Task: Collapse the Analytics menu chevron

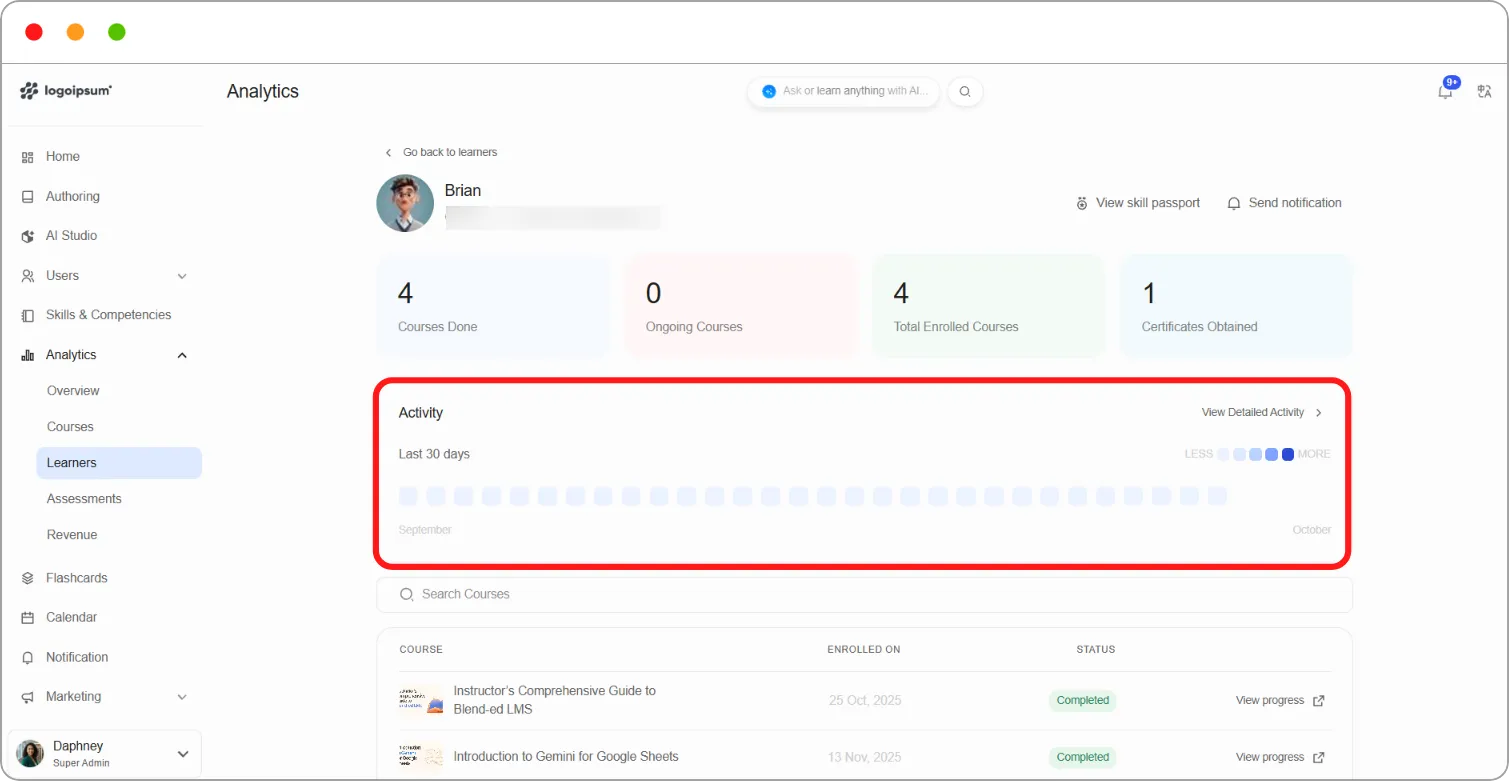Action: (182, 355)
